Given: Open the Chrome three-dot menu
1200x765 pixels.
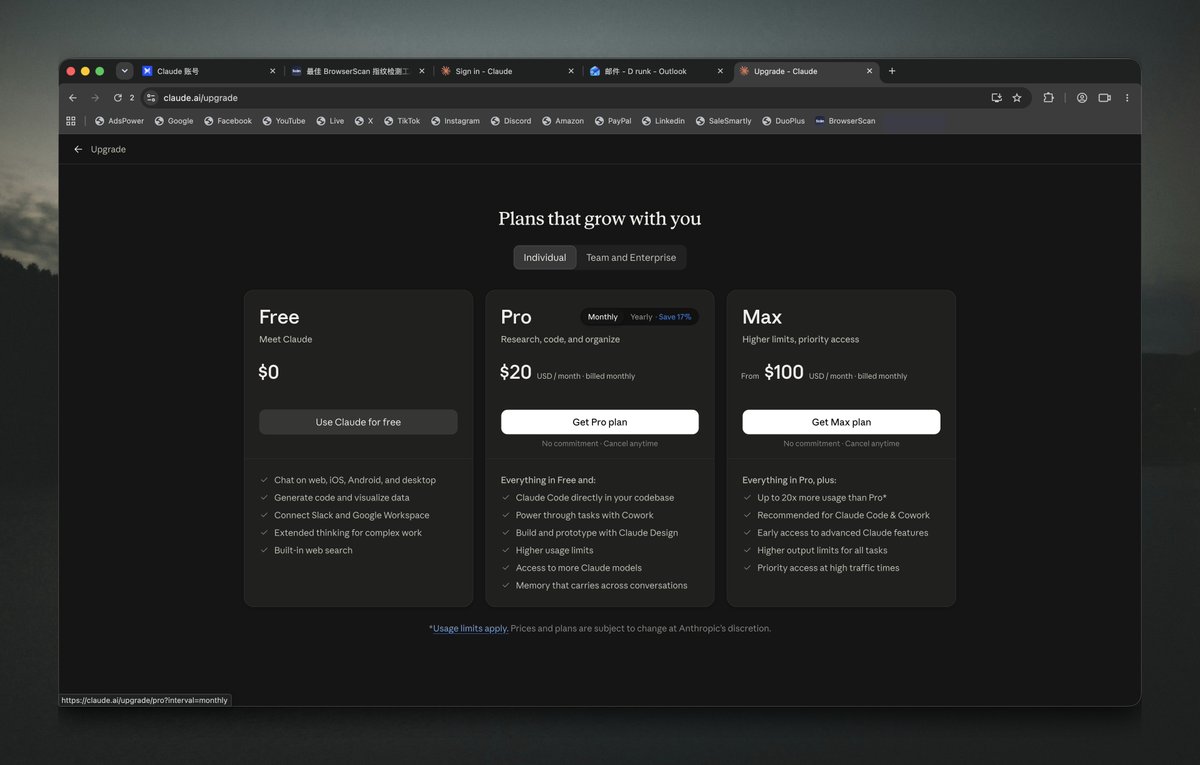Looking at the screenshot, I should (1127, 98).
